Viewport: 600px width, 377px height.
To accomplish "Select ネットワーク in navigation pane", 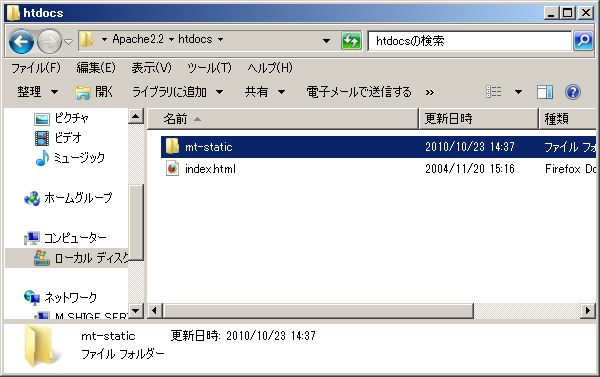I will pyautogui.click(x=70, y=297).
